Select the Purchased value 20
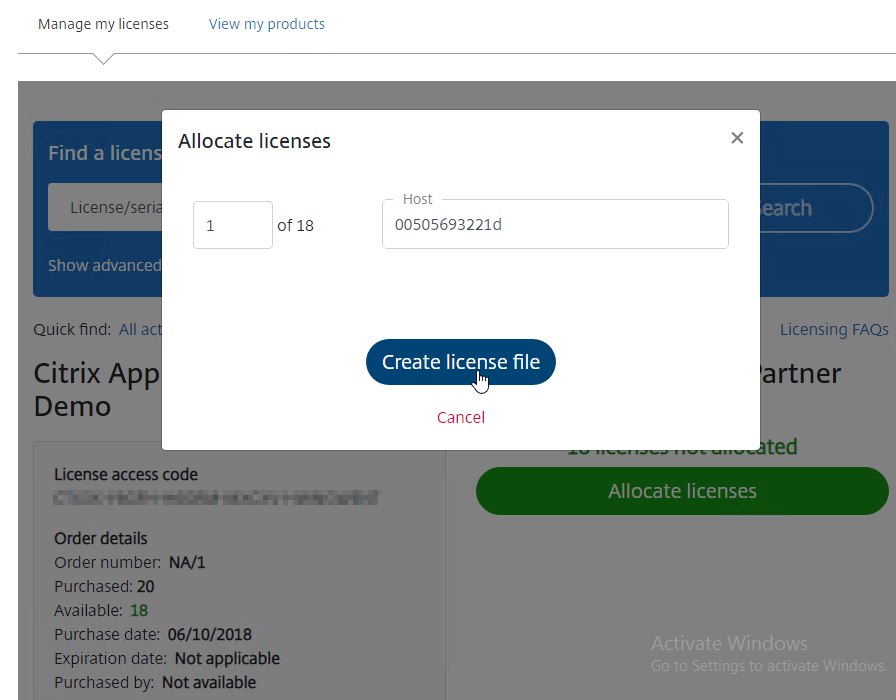The width and height of the screenshot is (896, 700). pyautogui.click(x=146, y=587)
